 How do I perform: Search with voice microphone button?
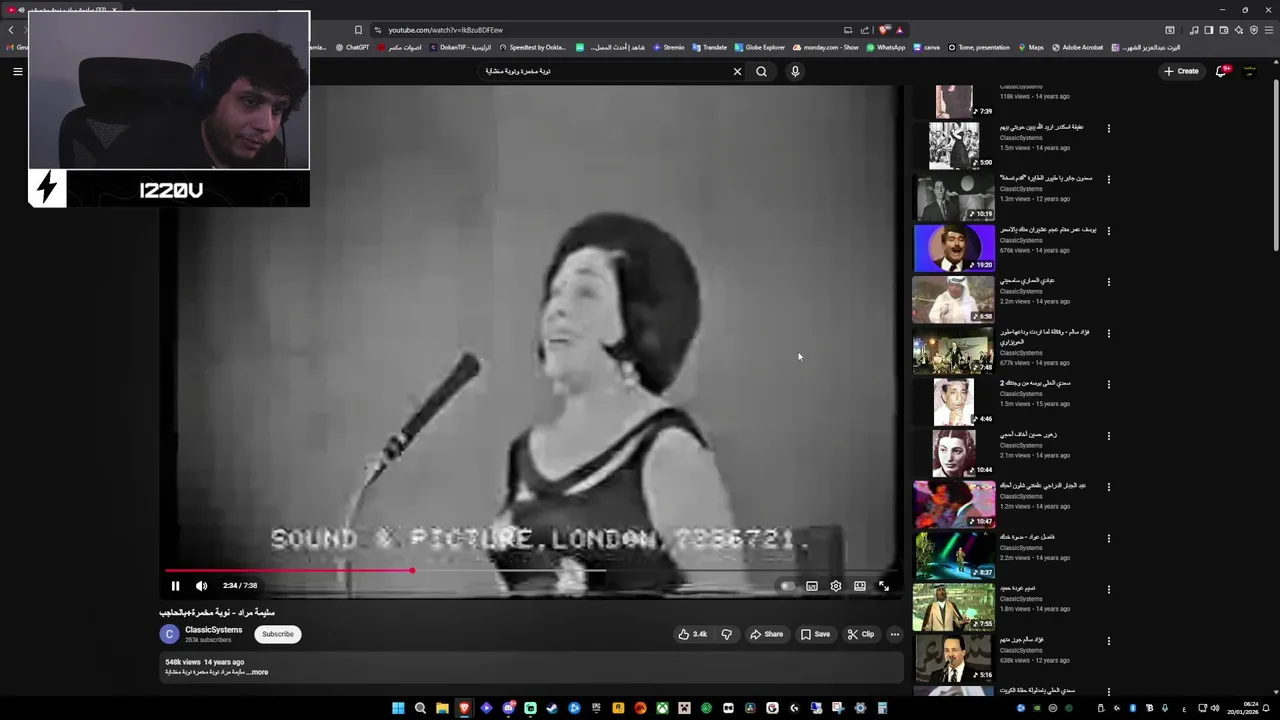(795, 71)
